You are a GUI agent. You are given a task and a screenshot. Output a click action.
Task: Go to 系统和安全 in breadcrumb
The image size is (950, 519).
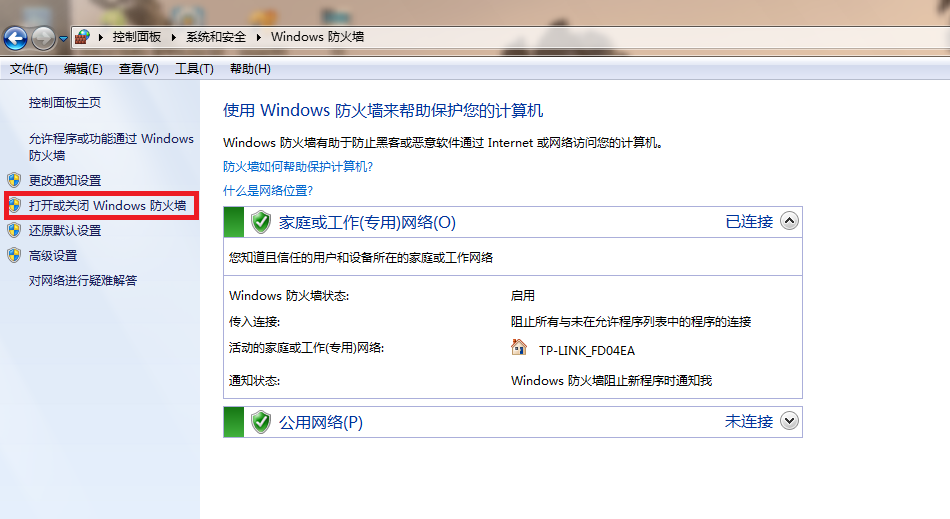coord(216,37)
